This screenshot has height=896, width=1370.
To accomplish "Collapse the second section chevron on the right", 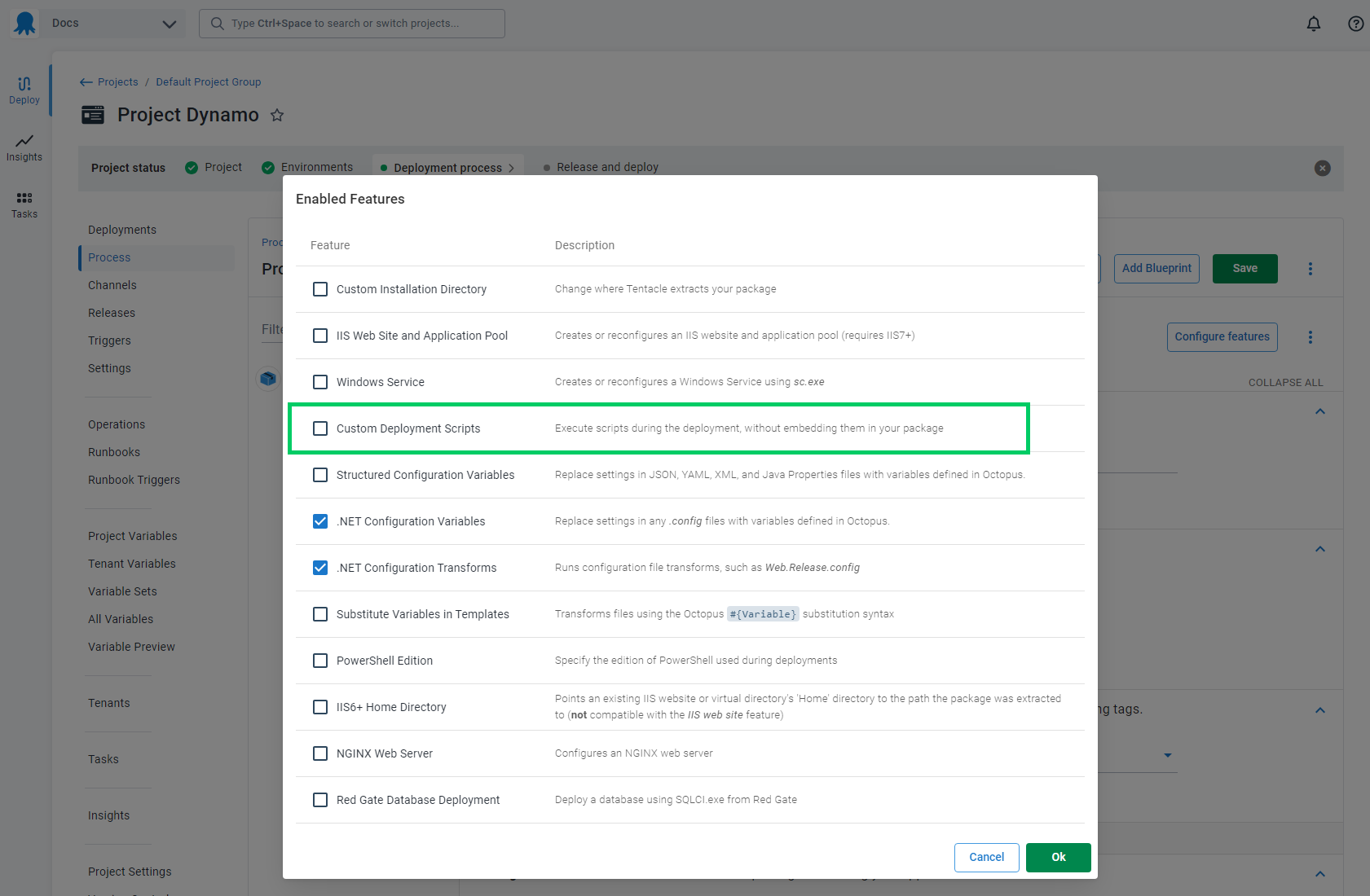I will point(1320,549).
